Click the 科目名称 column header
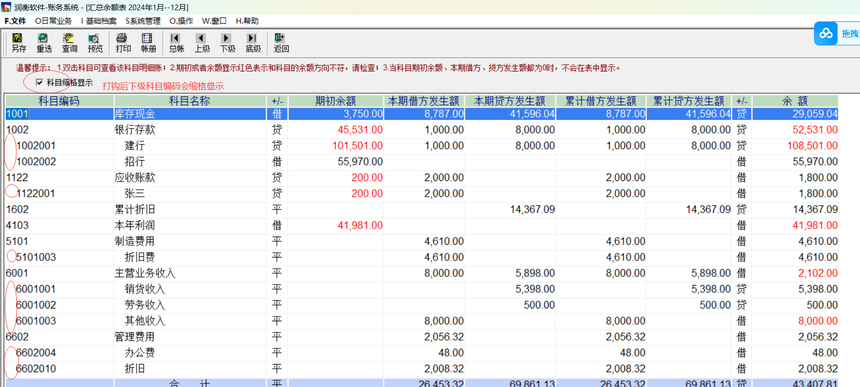This screenshot has height=387, width=860. (x=190, y=101)
